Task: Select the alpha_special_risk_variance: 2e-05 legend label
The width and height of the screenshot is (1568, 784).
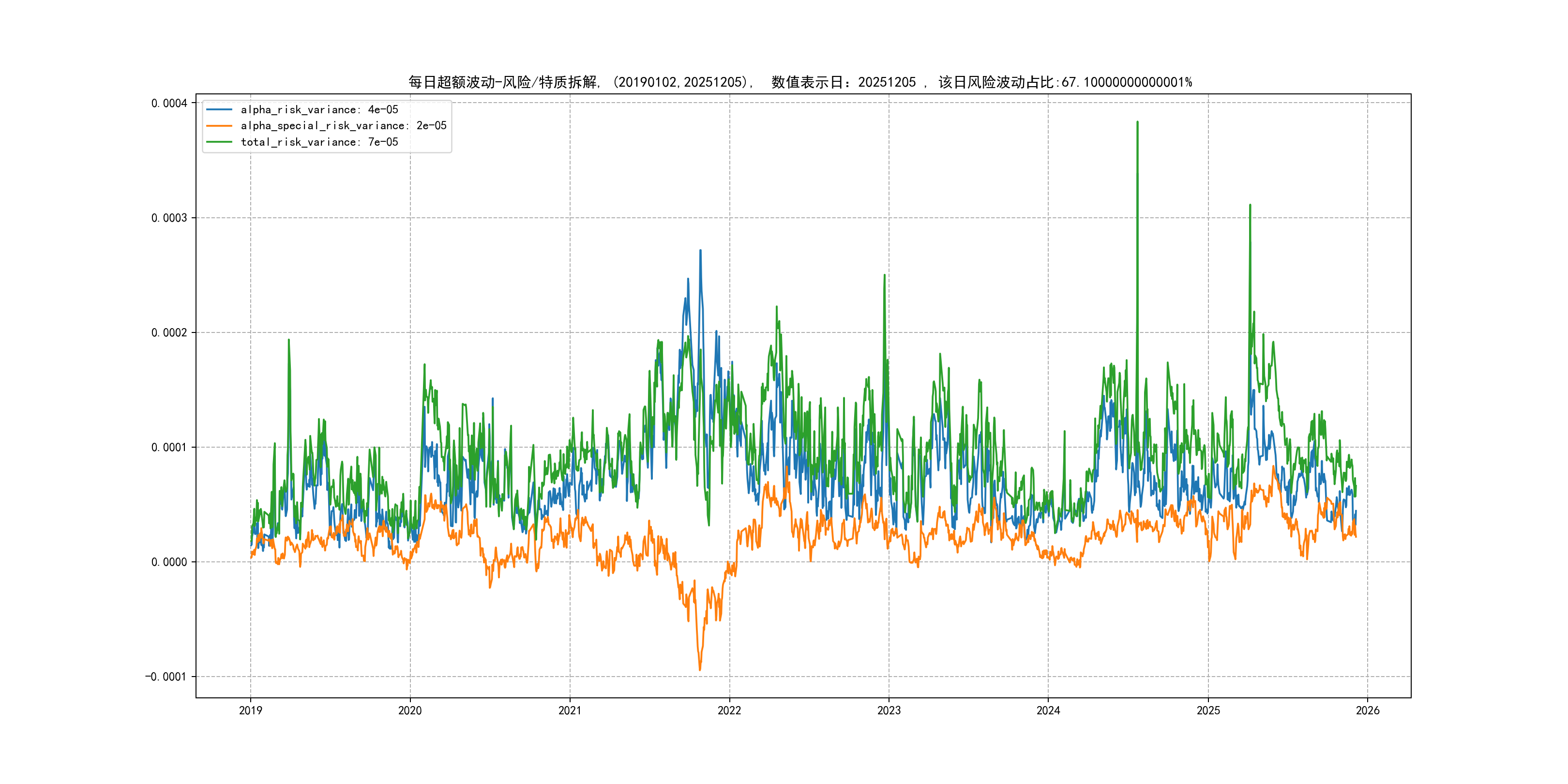Action: pyautogui.click(x=343, y=126)
